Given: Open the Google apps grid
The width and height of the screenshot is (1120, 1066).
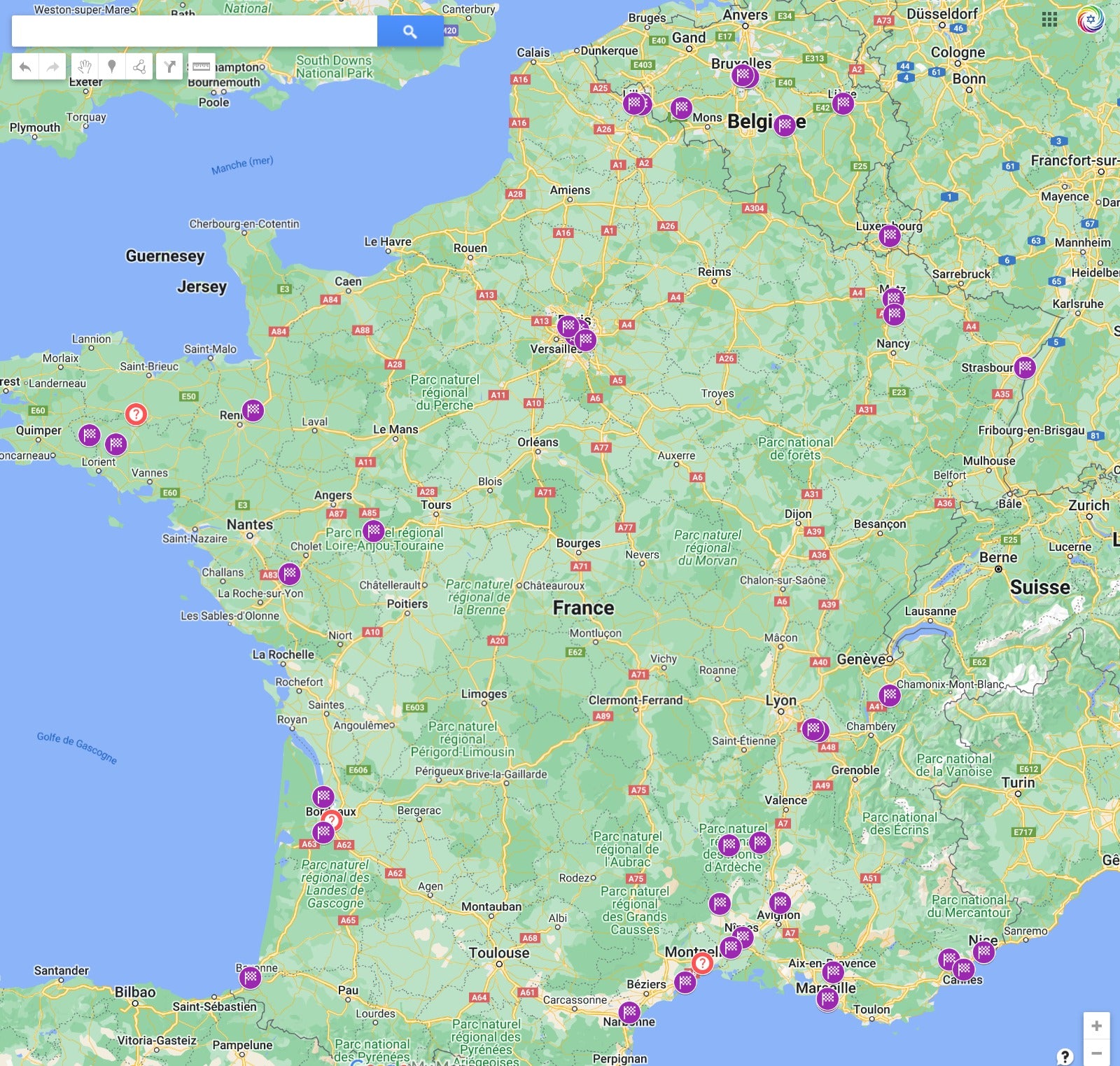Looking at the screenshot, I should point(1049,20).
